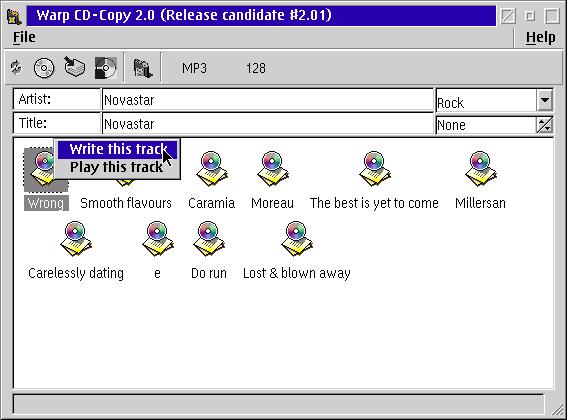Click the Artist field containing Novastar

[268, 99]
